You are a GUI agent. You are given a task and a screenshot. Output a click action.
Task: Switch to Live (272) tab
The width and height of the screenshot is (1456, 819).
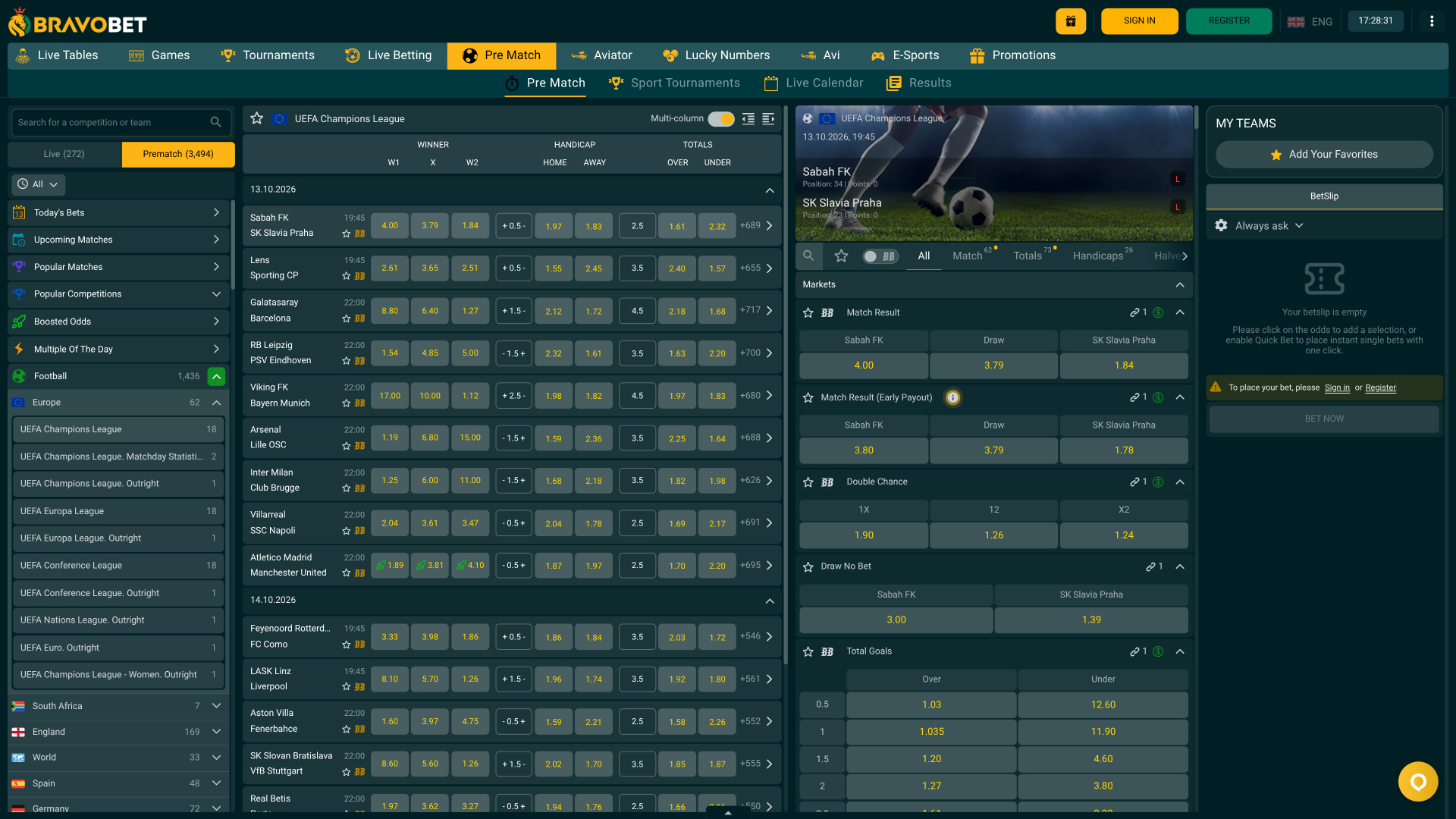[x=64, y=154]
